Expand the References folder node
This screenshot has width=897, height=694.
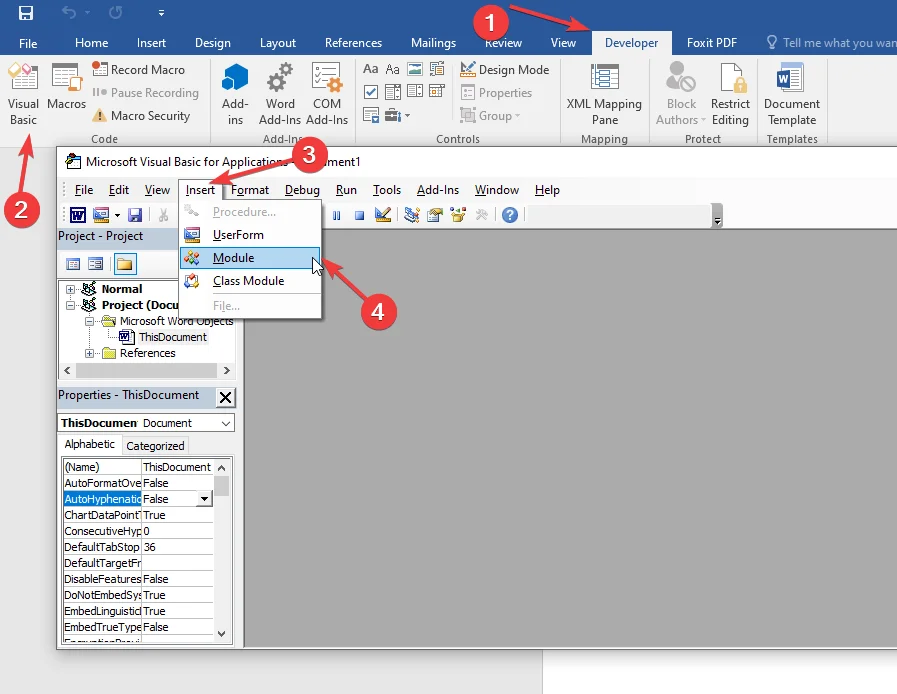(x=89, y=354)
